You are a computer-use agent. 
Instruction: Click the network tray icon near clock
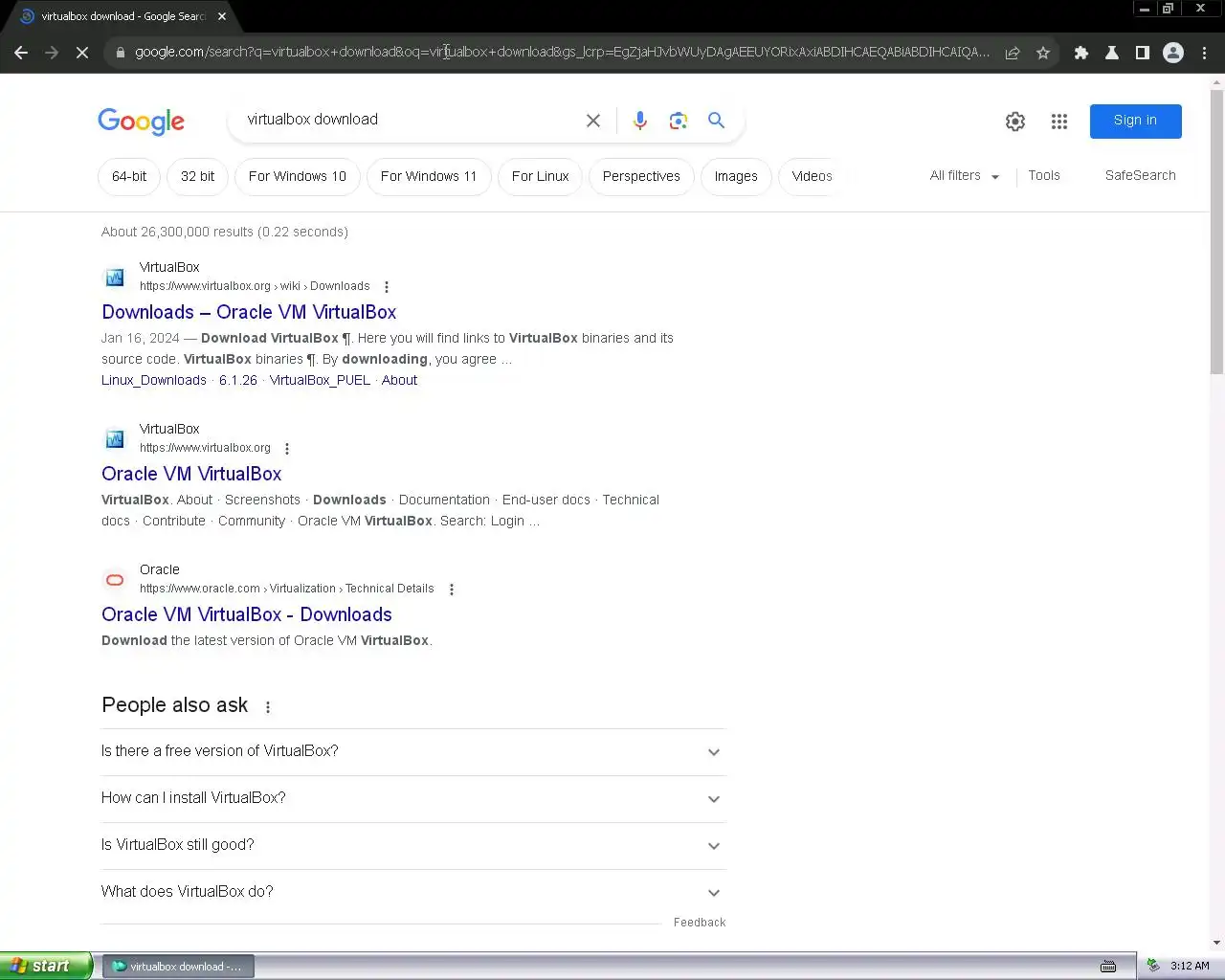click(x=1153, y=966)
